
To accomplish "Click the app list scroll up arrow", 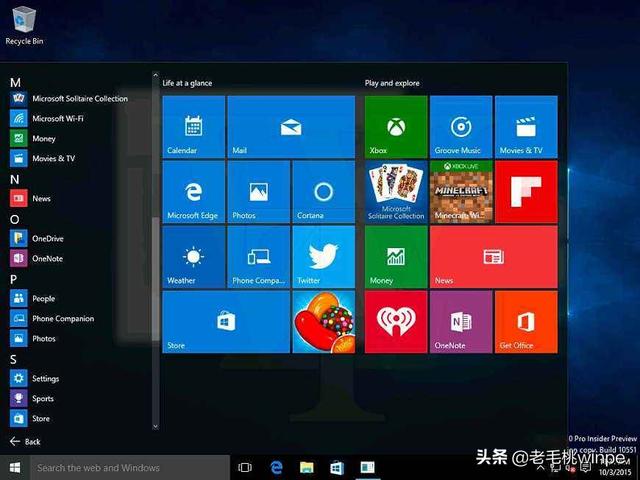I will [x=156, y=75].
